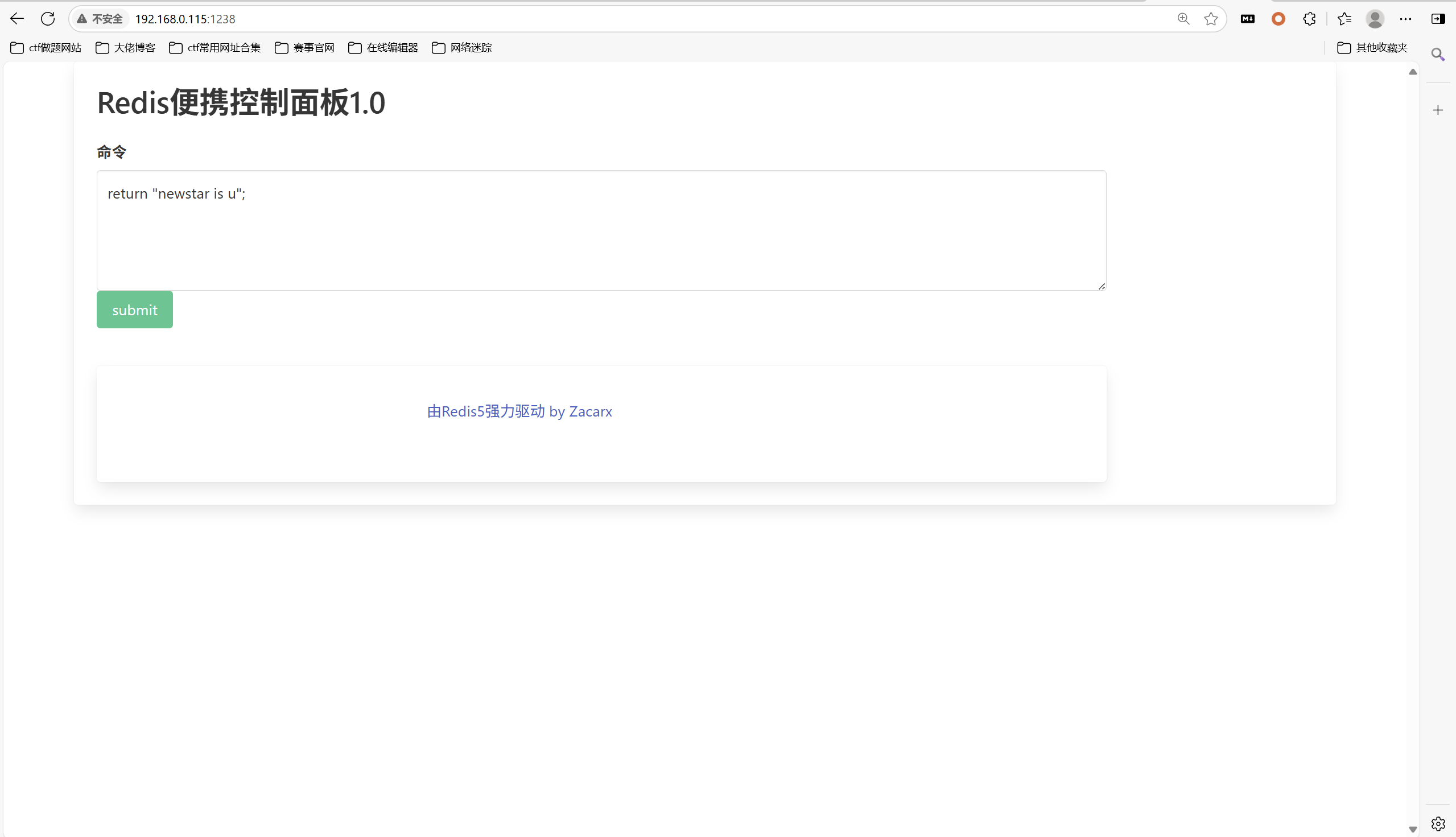Open the sidebar search icon
Image resolution: width=1456 pixels, height=837 pixels.
coord(1438,55)
